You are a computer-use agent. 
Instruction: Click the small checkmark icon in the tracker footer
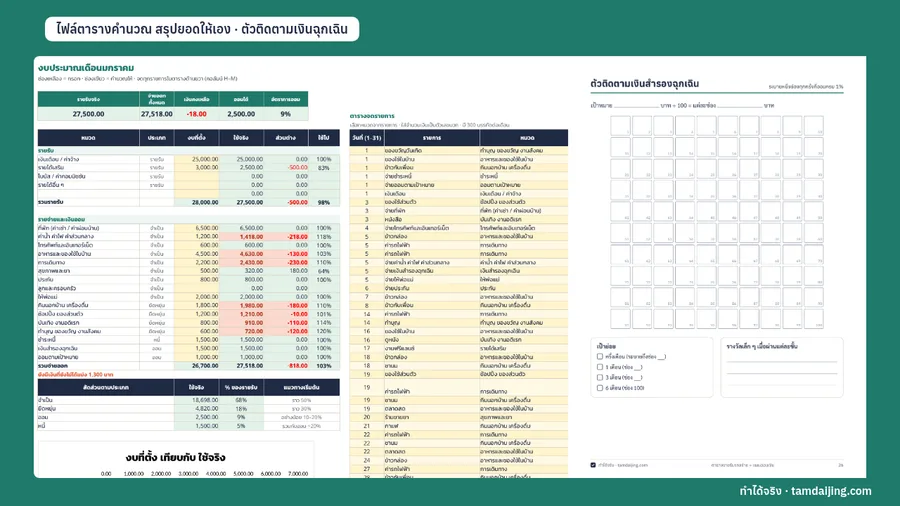[x=593, y=465]
